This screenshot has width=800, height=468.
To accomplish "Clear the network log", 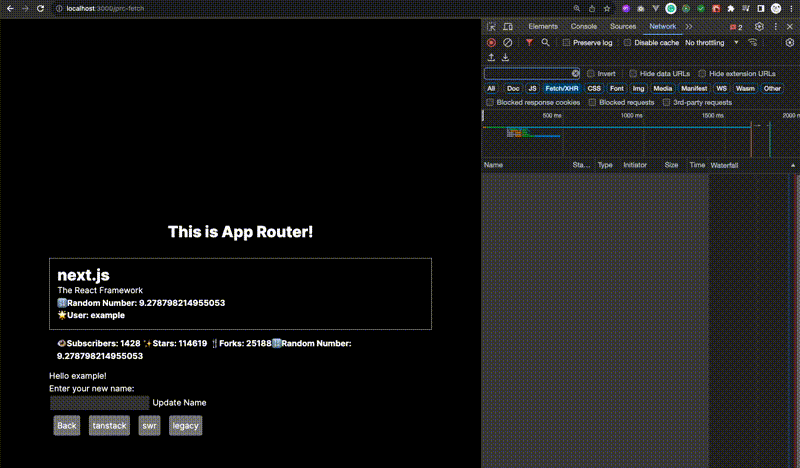I will click(x=508, y=43).
